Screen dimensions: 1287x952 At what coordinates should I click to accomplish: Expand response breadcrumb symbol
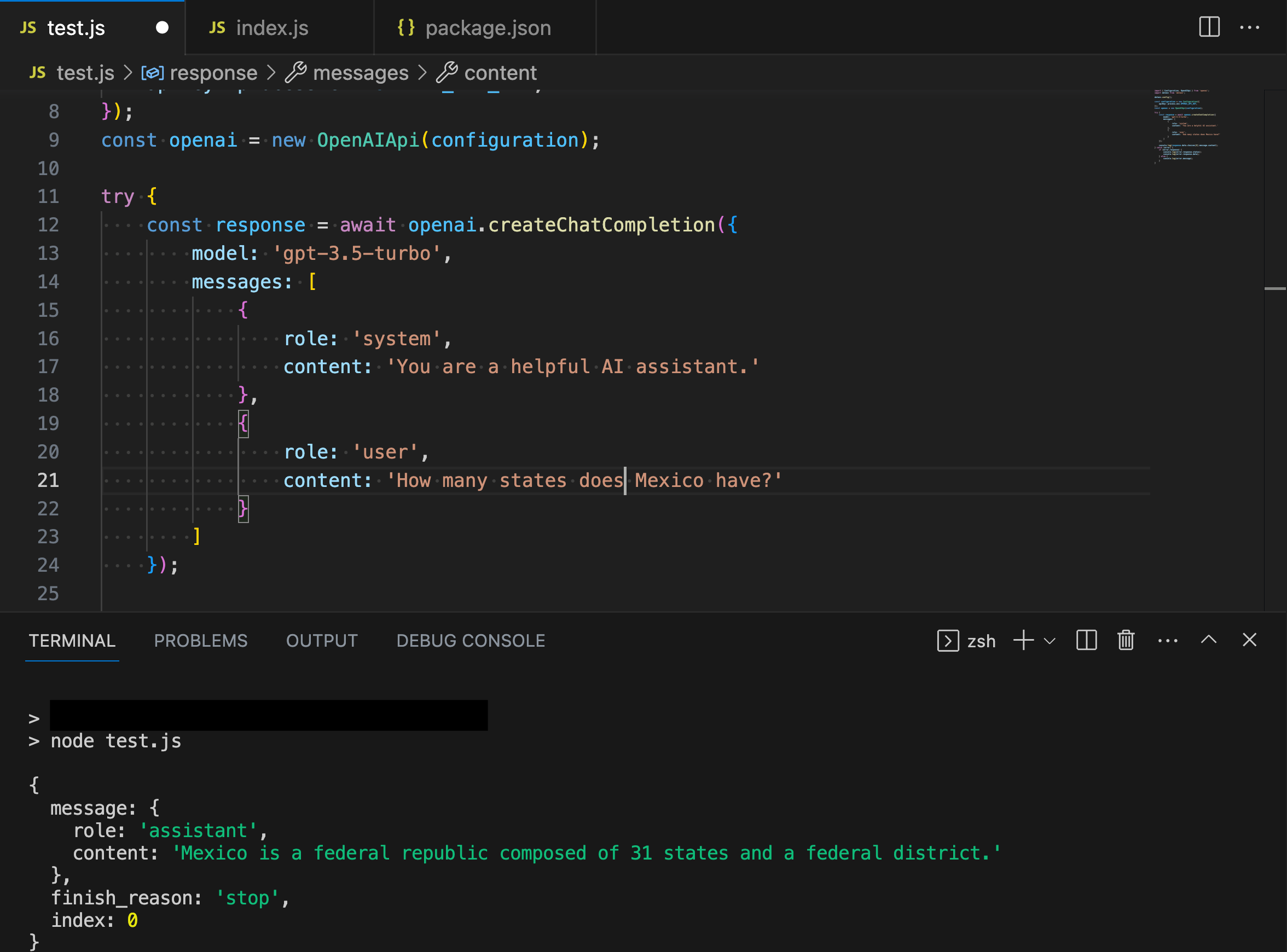click(x=213, y=73)
